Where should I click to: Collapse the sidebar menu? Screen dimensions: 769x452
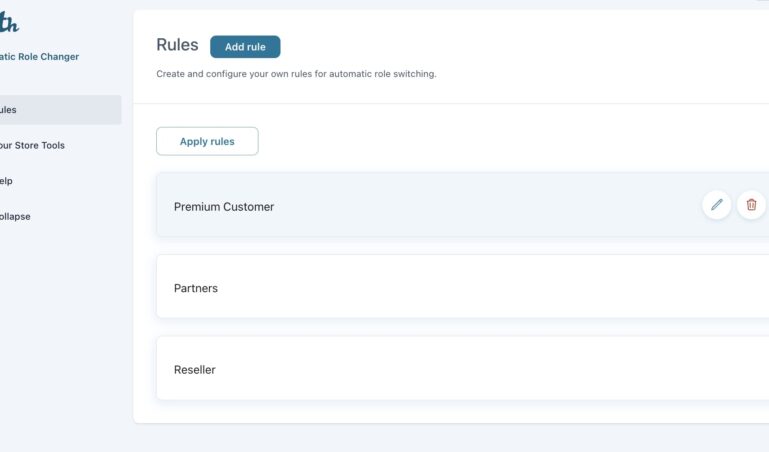point(15,216)
